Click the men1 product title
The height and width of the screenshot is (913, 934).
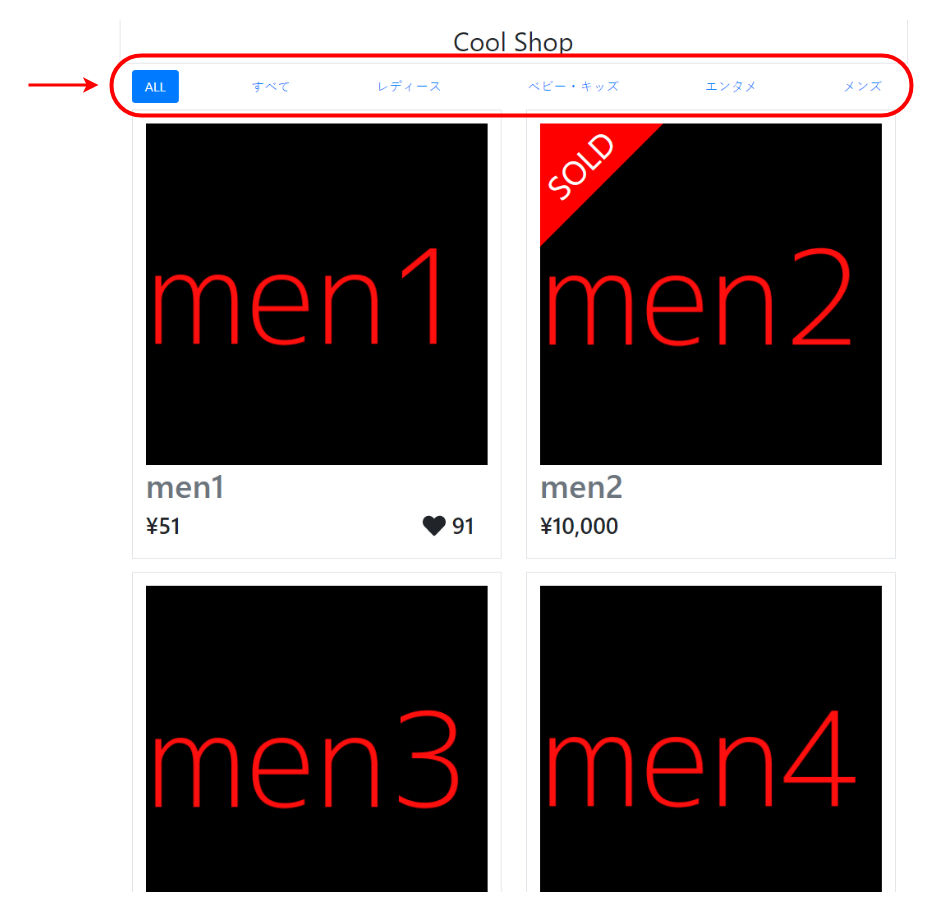coord(185,488)
